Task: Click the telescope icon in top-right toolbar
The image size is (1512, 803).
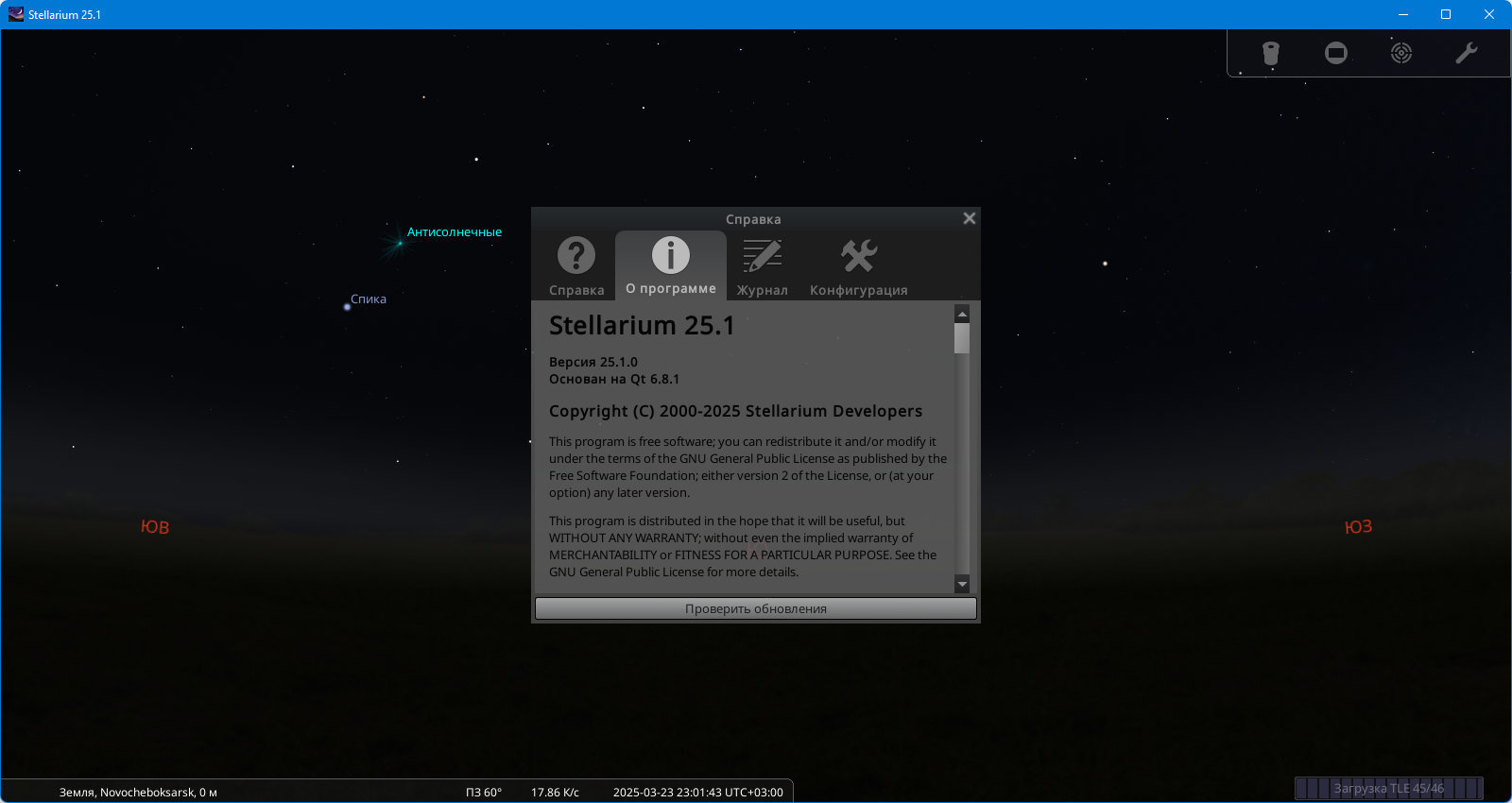Action: click(x=1271, y=53)
